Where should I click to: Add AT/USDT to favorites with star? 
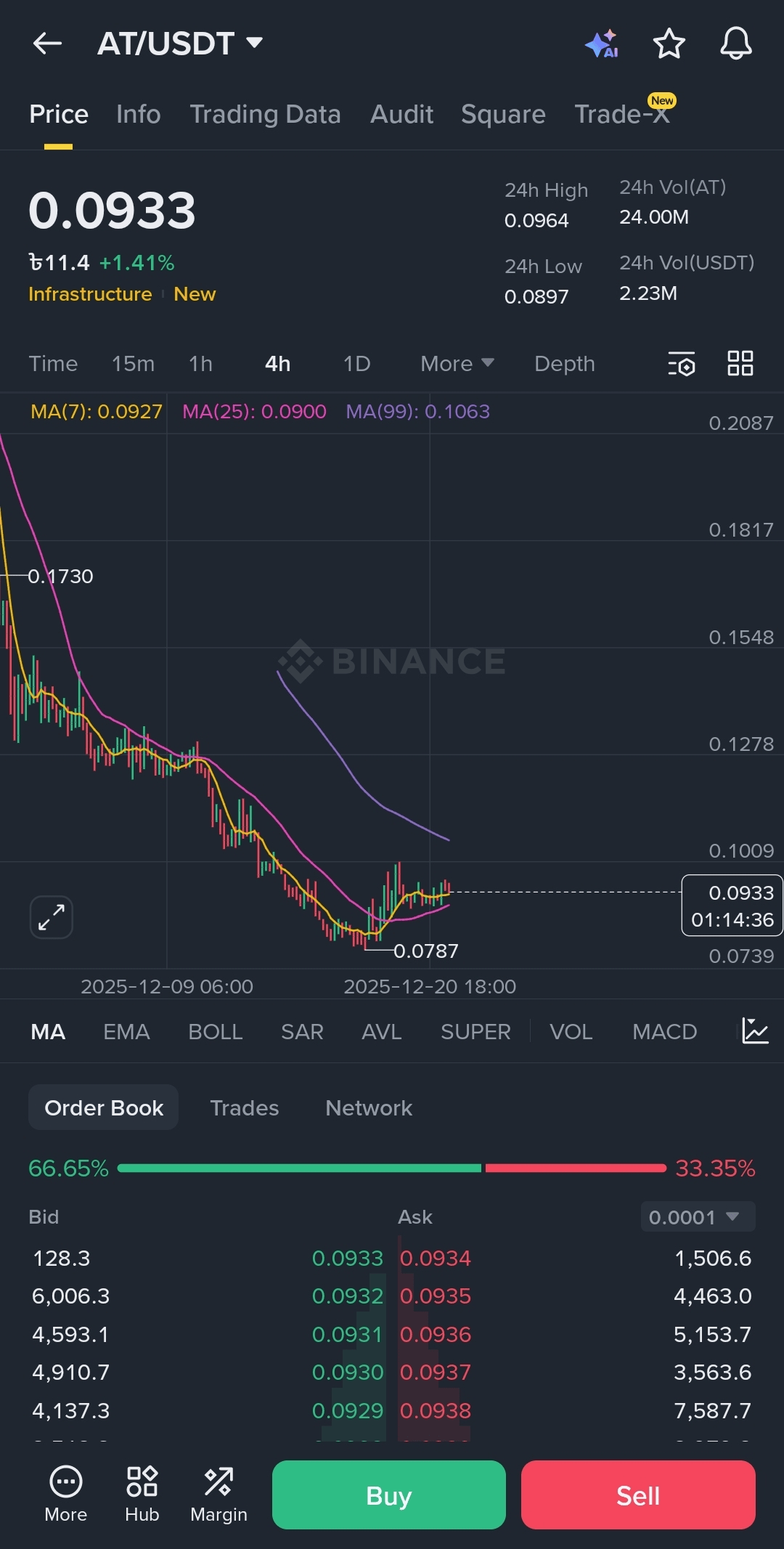pos(669,44)
